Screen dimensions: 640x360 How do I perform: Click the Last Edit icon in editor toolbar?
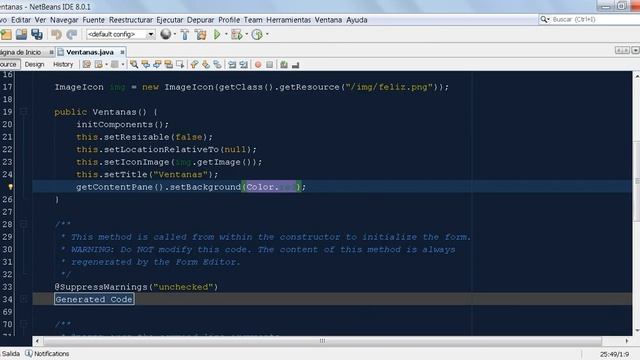[87, 64]
